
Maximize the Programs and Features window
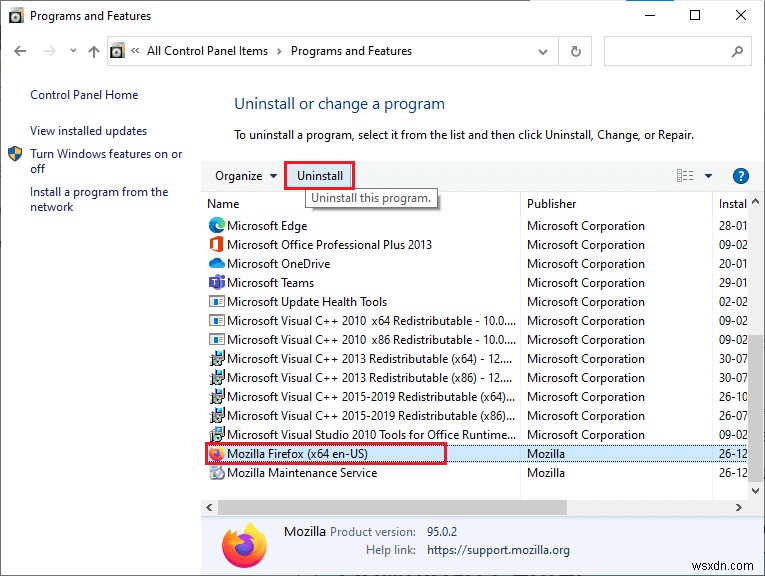click(x=695, y=15)
